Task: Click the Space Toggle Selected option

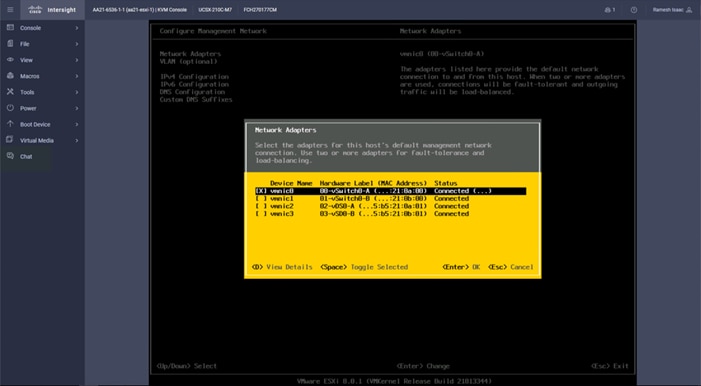Action: (x=364, y=267)
